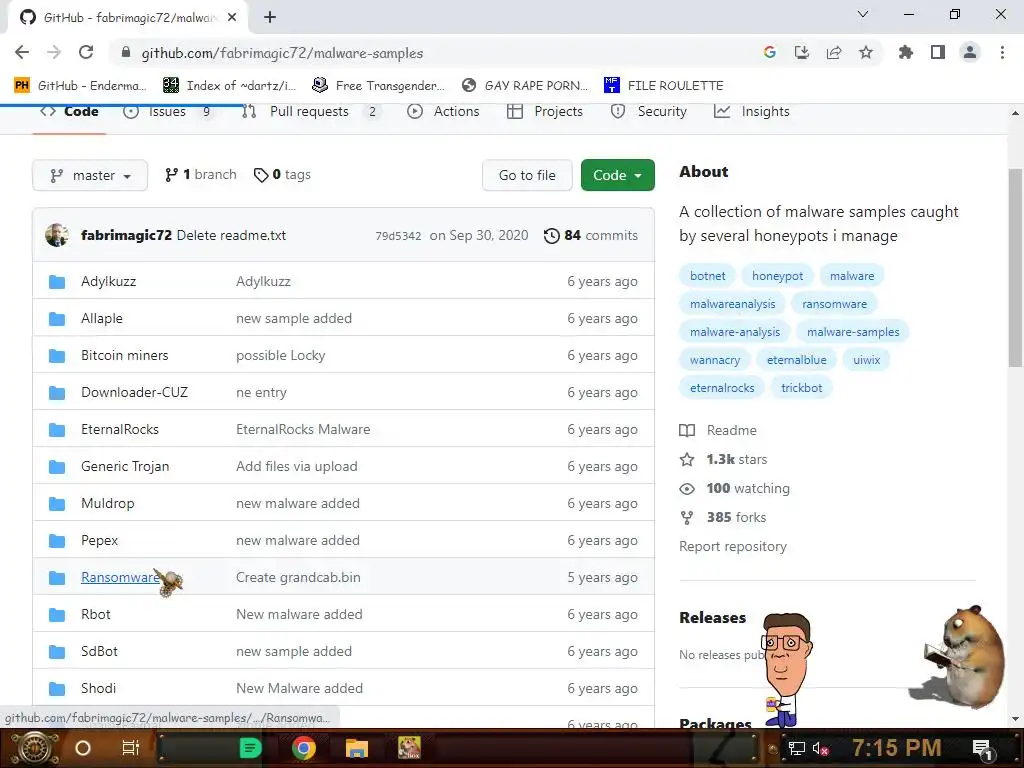
Task: Open a new browser tab
Action: (270, 18)
